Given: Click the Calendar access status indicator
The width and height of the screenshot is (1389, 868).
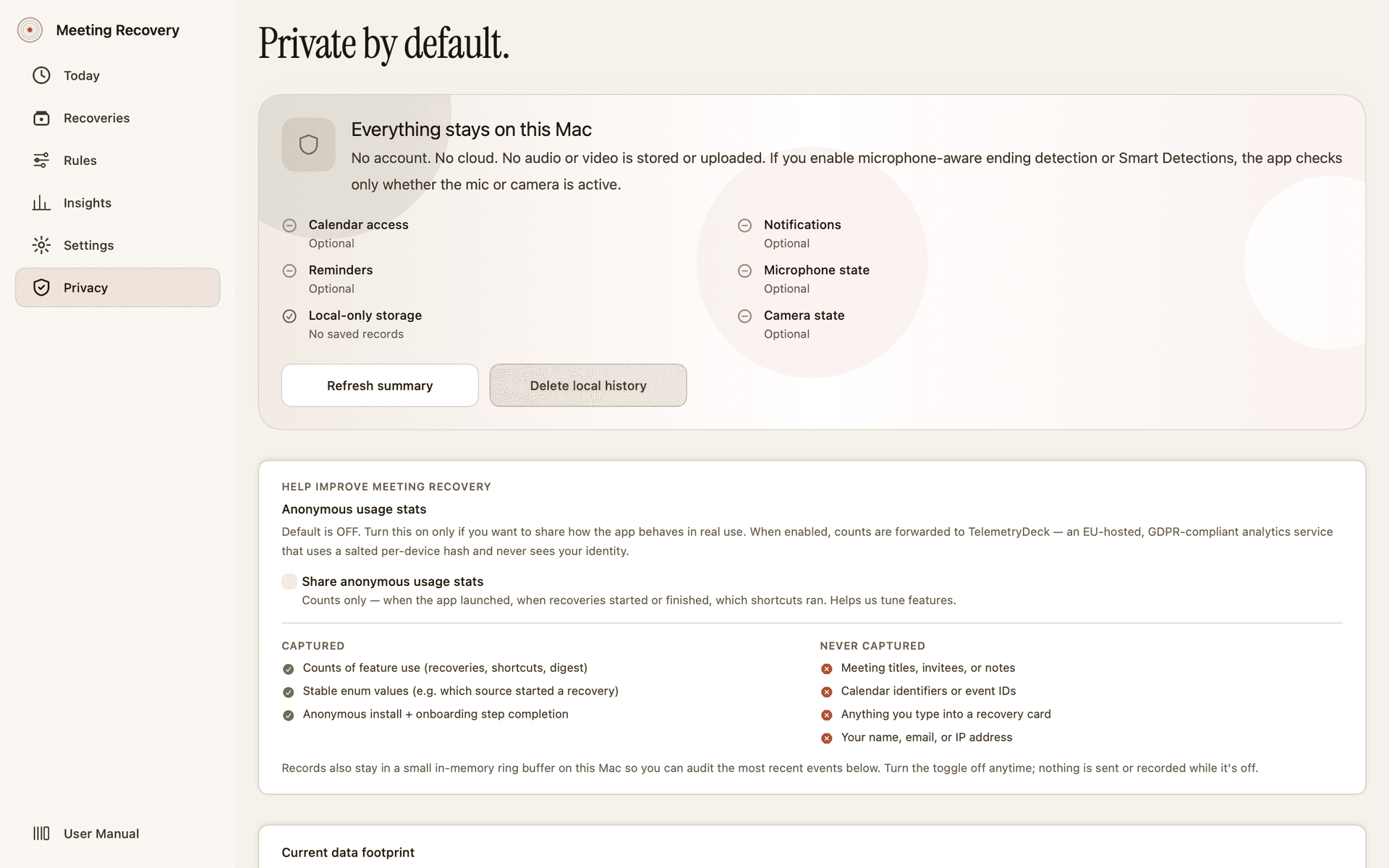Looking at the screenshot, I should point(289,226).
